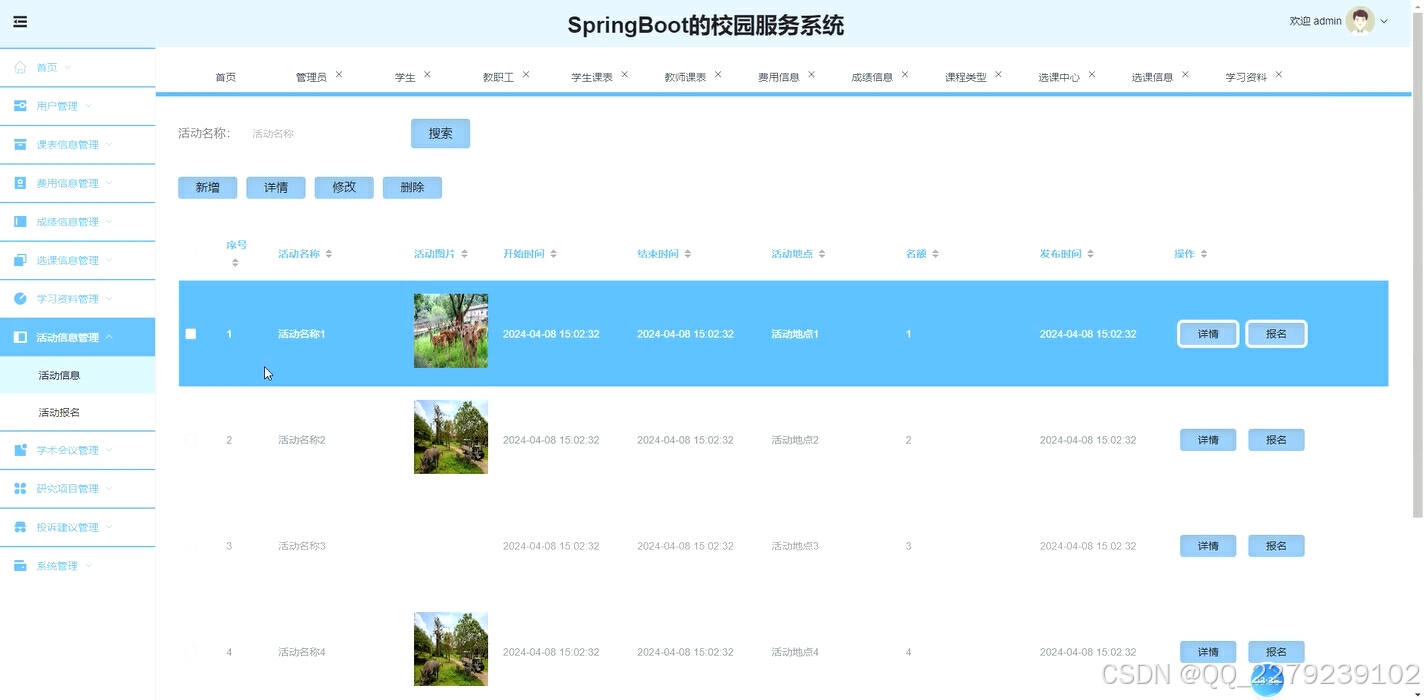Open the hamburger menu icon top-left
Screen dimensions: 1424x700
19,20
